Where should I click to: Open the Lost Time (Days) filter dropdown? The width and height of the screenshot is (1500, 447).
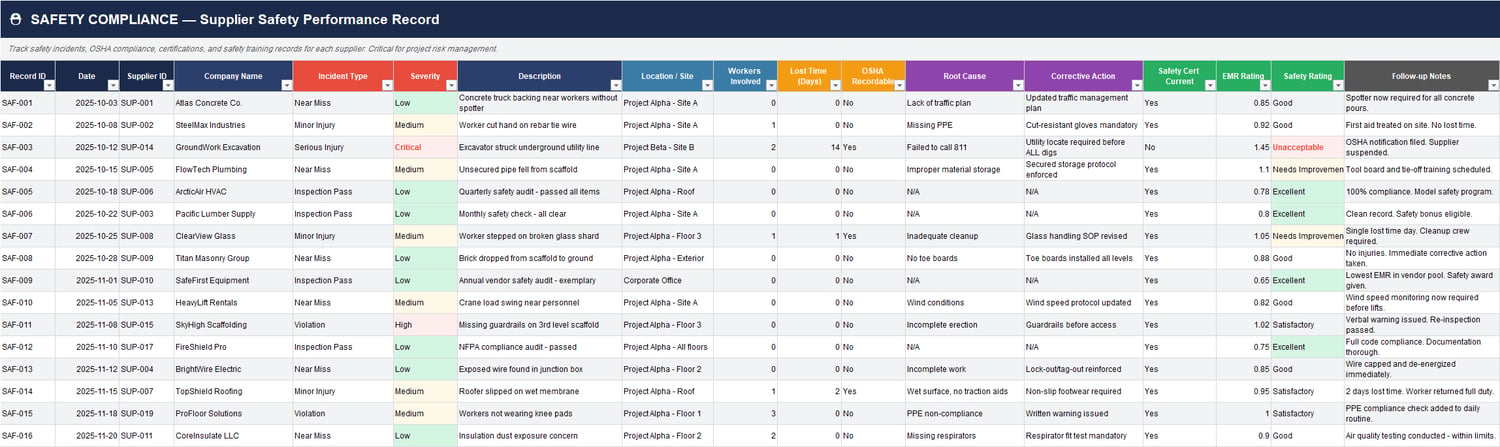click(834, 86)
